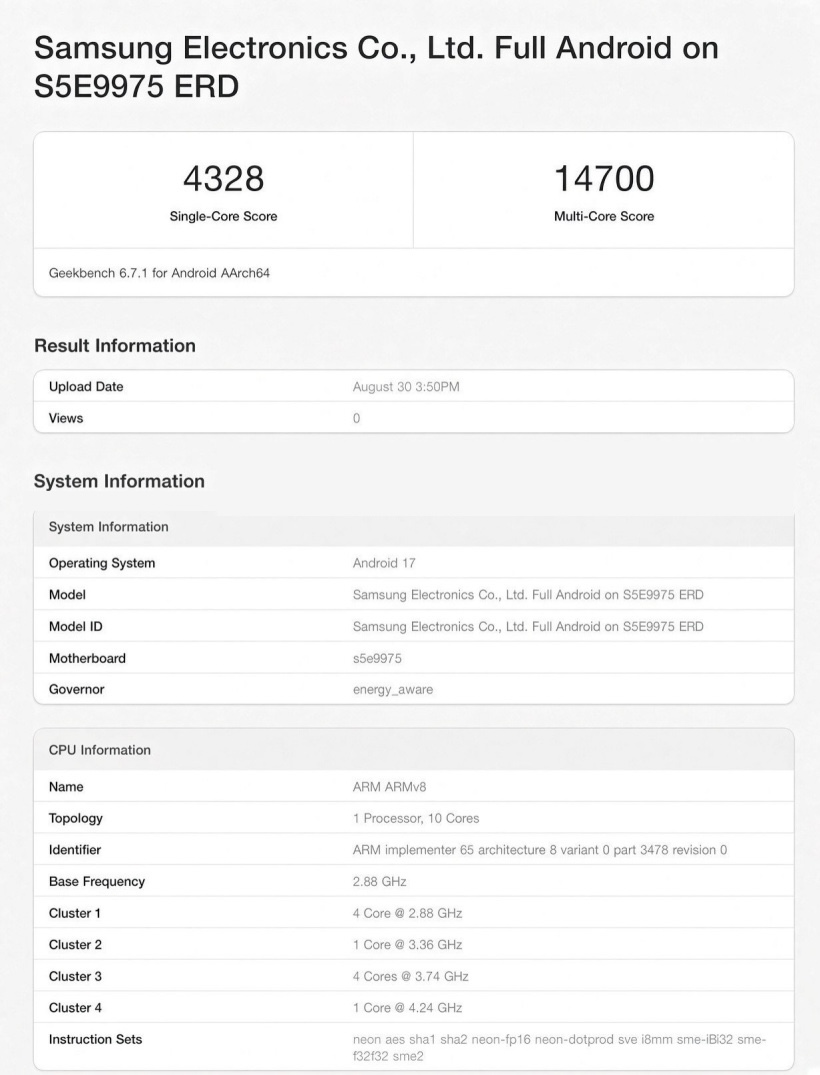This screenshot has width=820, height=1075.
Task: Click the 'Cluster 4' row label
Action: click(75, 1008)
